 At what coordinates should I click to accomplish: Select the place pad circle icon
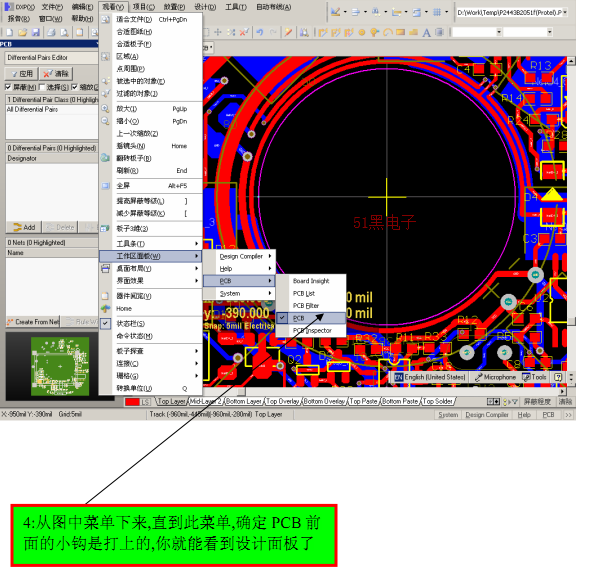[x=362, y=33]
